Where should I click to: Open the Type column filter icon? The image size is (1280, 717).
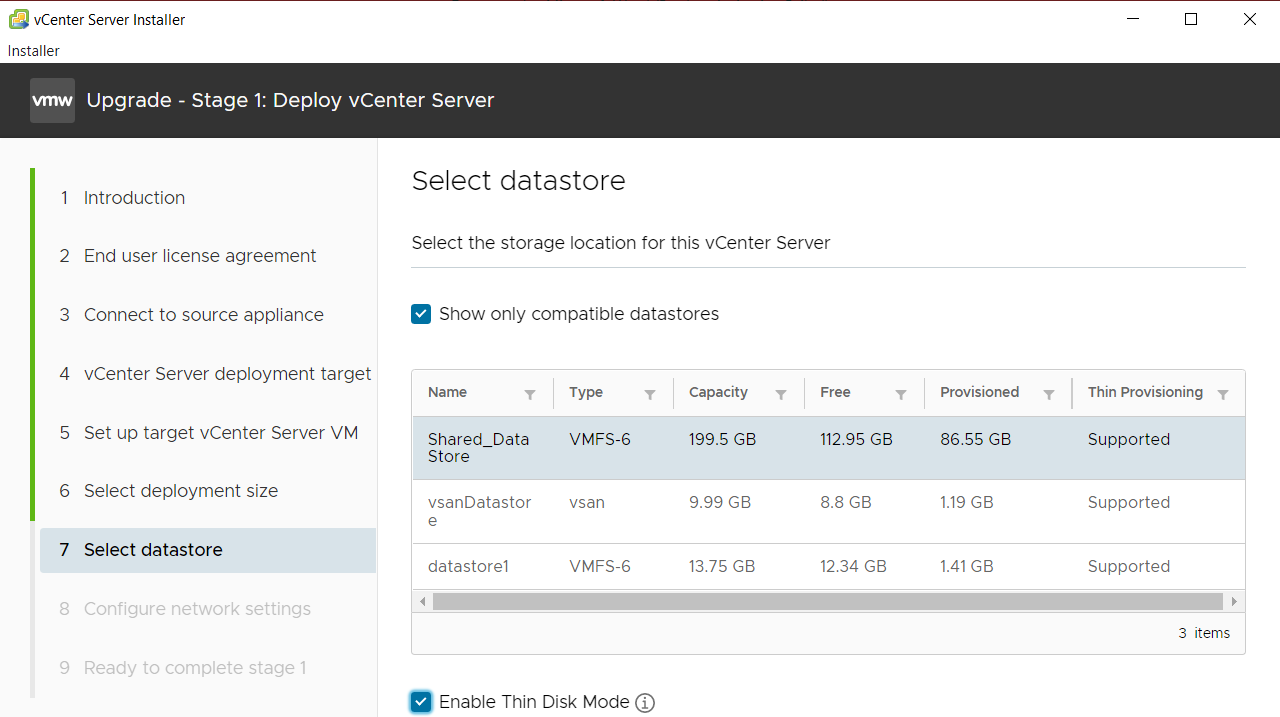(x=650, y=395)
